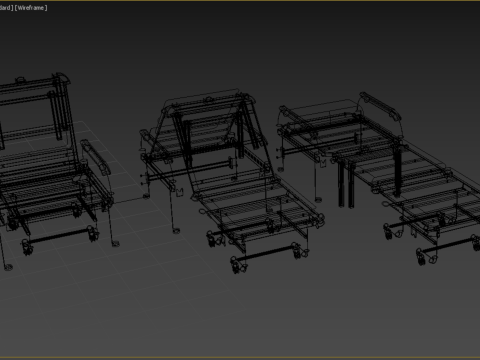Select the right flat bed wireframe model

378,178
